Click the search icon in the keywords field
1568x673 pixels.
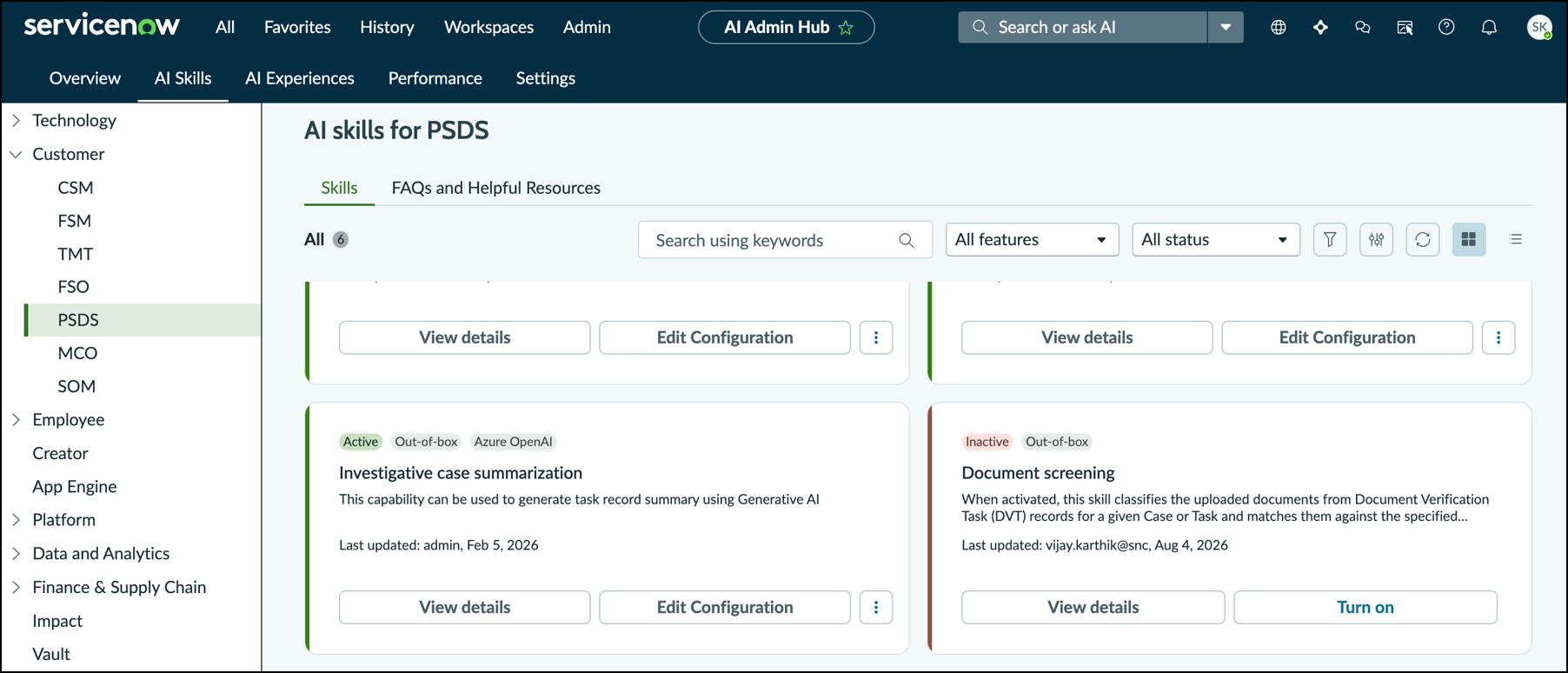pos(907,240)
